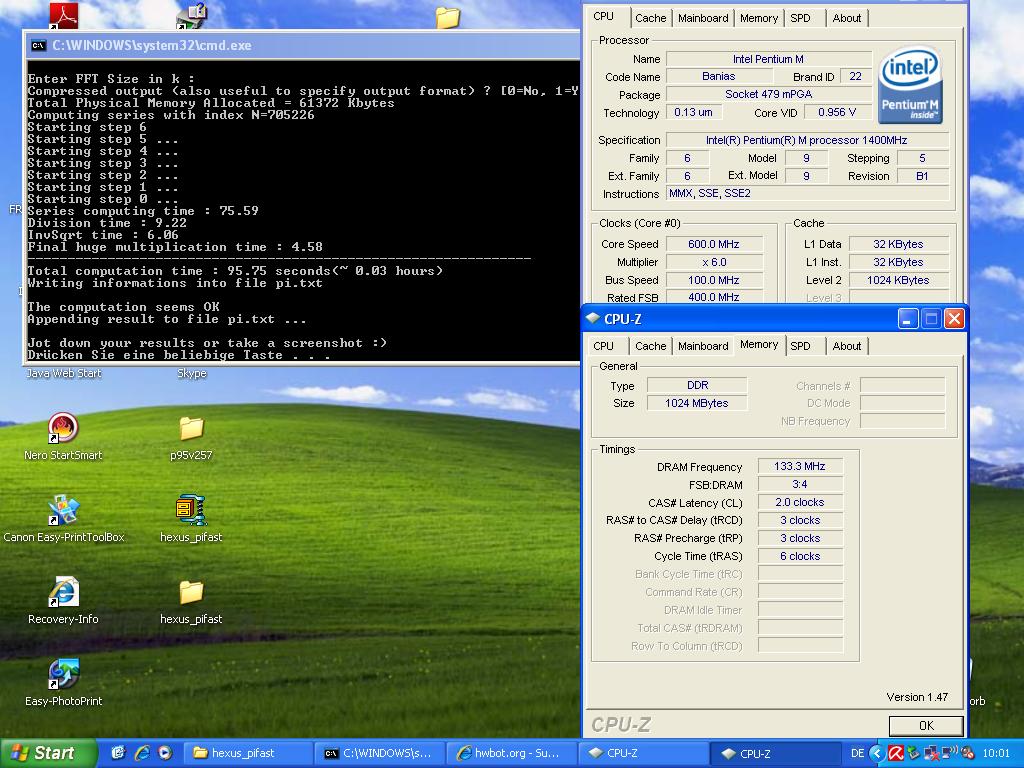Click the active CPU-Z taskbar button
This screenshot has height=768, width=1024.
pyautogui.click(x=774, y=753)
